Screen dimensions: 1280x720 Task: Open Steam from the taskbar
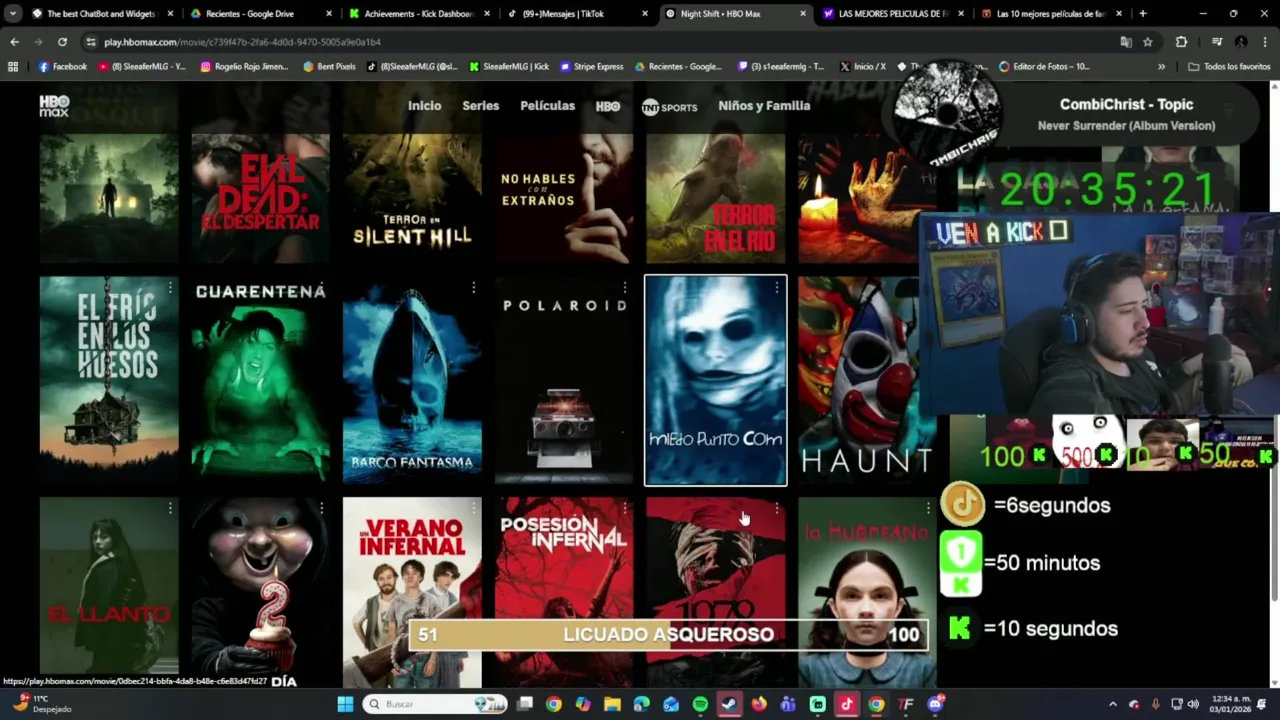coord(729,704)
